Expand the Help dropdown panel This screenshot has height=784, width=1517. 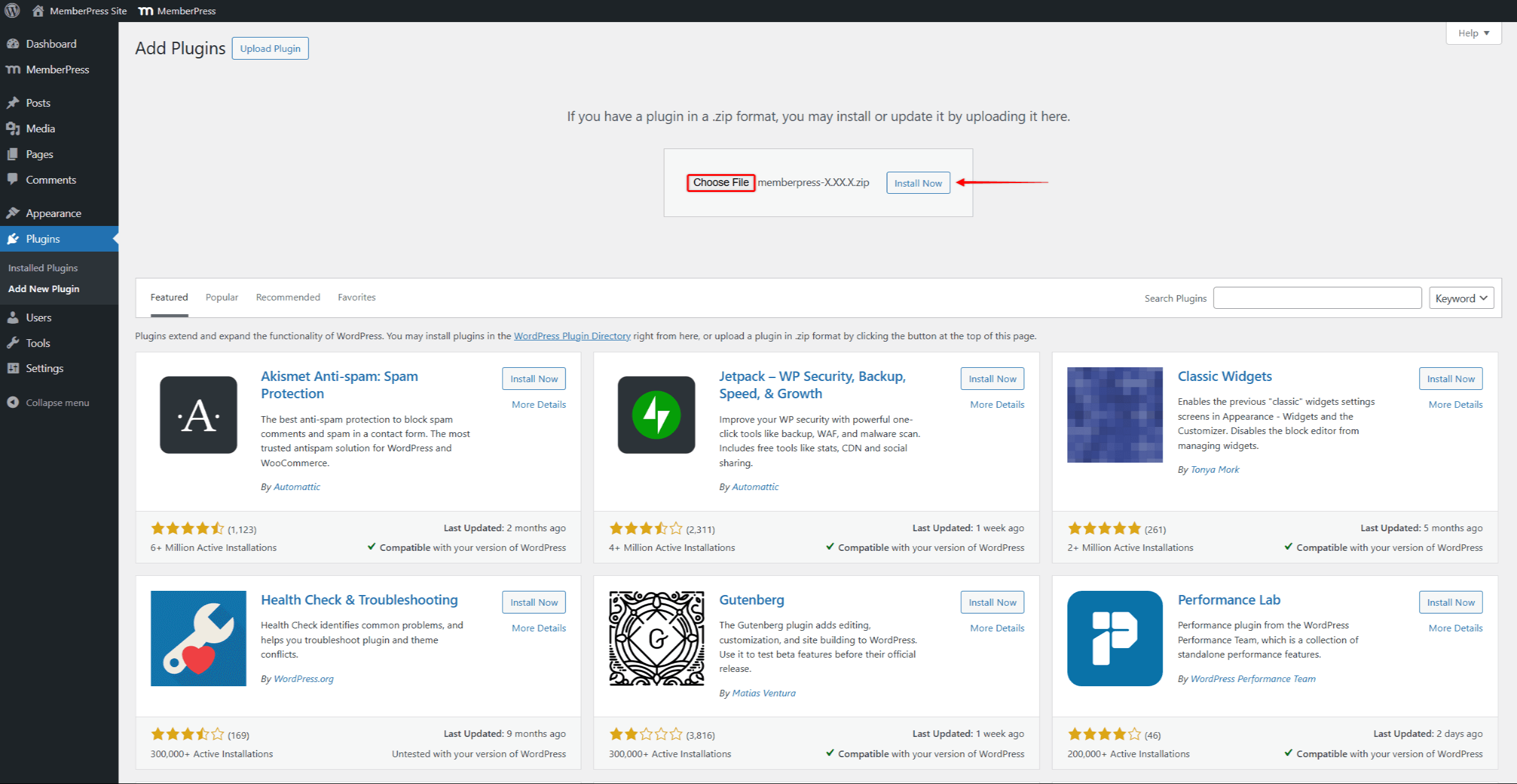pos(1473,33)
